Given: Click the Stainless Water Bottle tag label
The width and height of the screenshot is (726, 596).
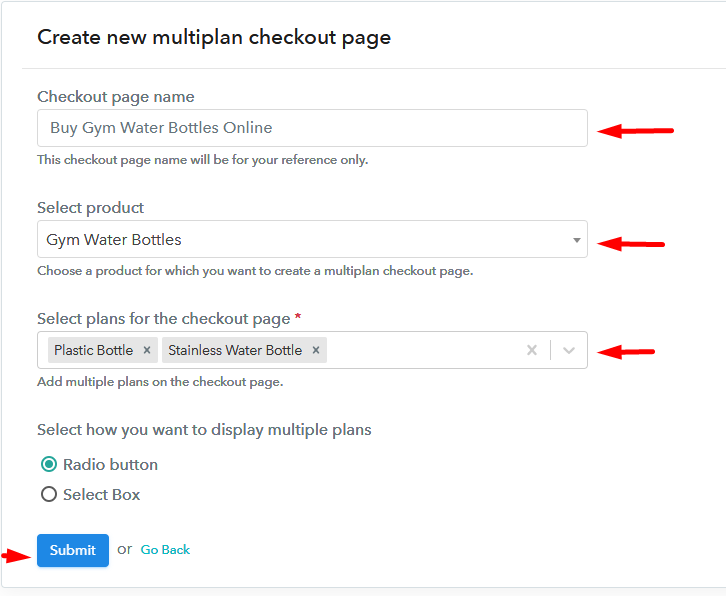Looking at the screenshot, I should [x=235, y=350].
